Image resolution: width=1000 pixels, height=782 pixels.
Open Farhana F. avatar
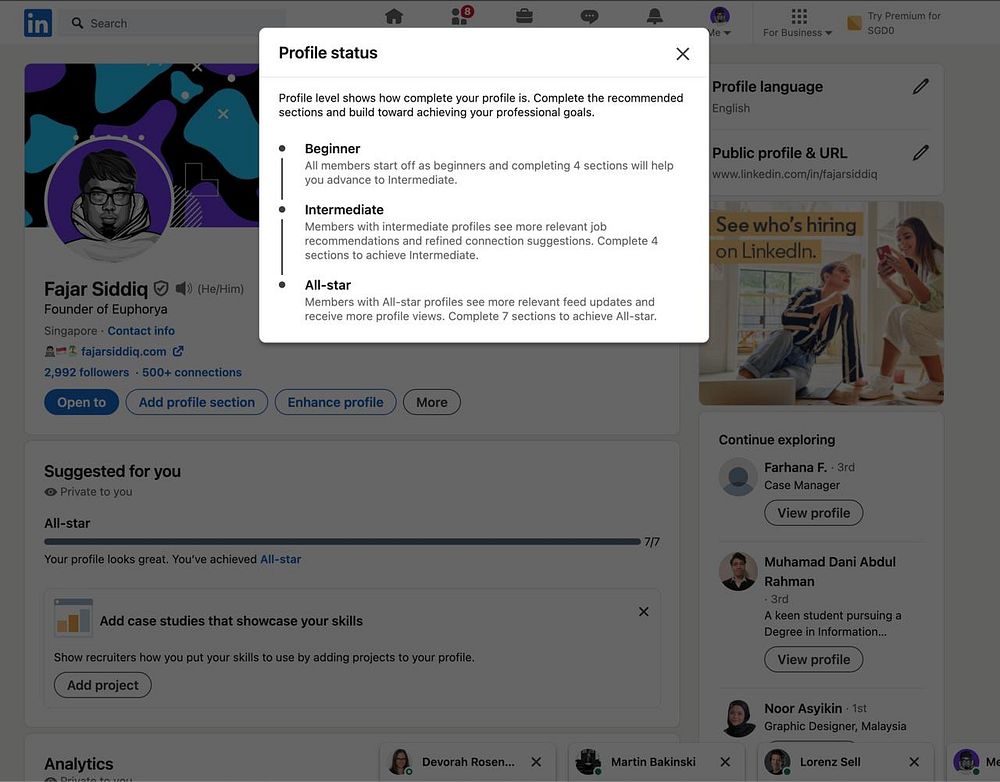738,476
